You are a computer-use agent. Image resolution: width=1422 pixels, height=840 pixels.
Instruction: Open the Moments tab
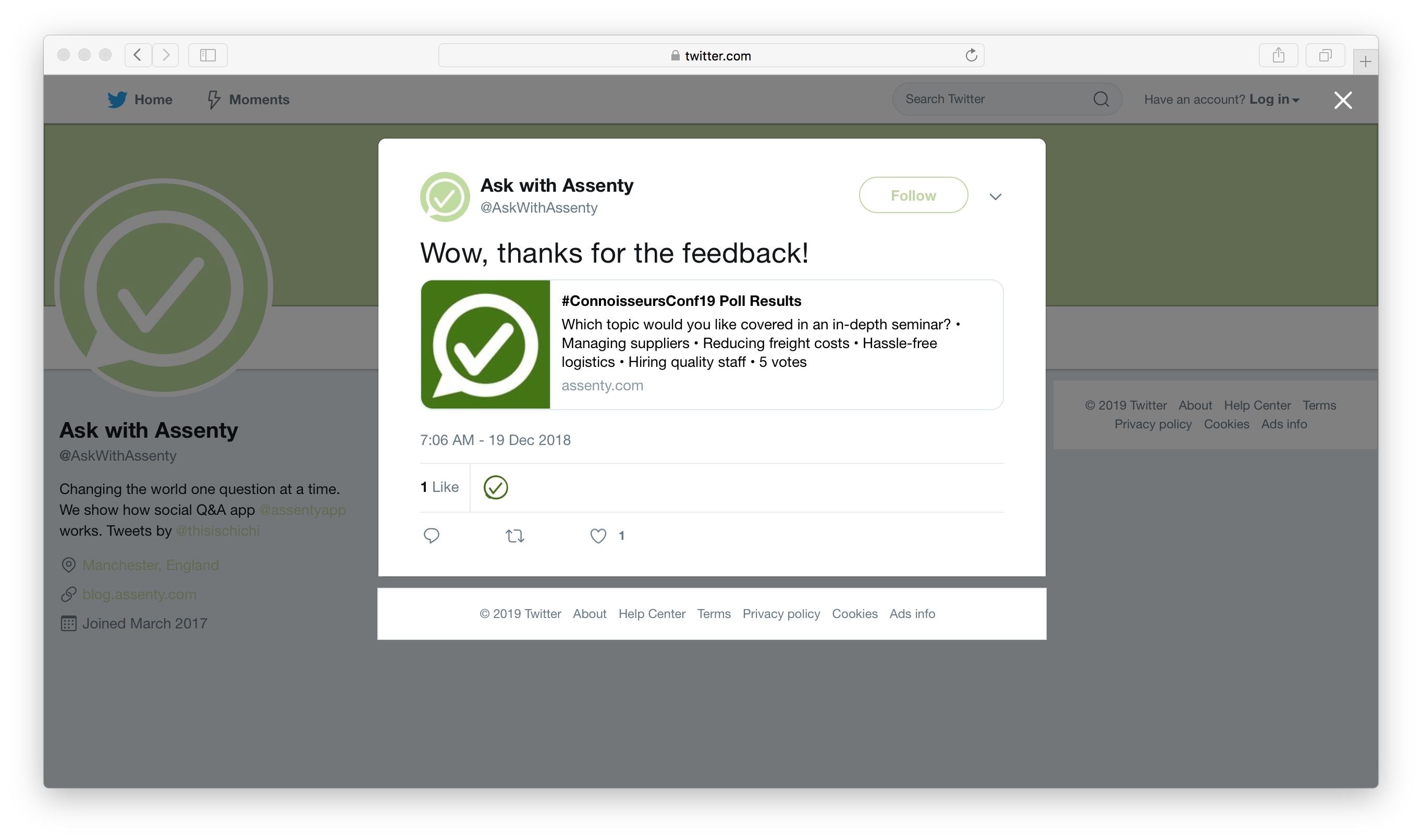248,100
